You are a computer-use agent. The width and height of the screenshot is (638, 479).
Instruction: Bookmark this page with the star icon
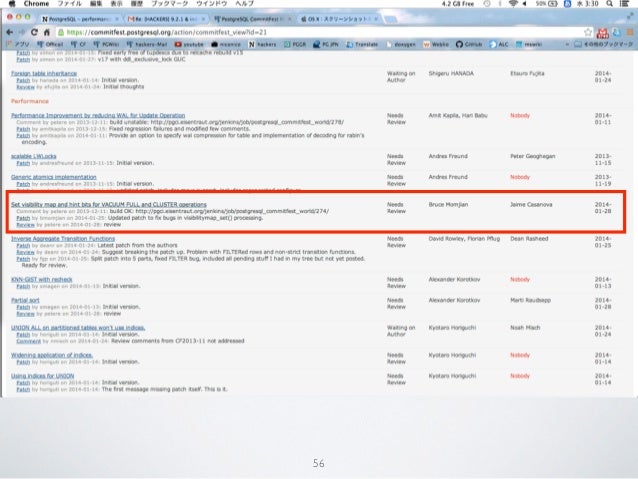tap(588, 32)
